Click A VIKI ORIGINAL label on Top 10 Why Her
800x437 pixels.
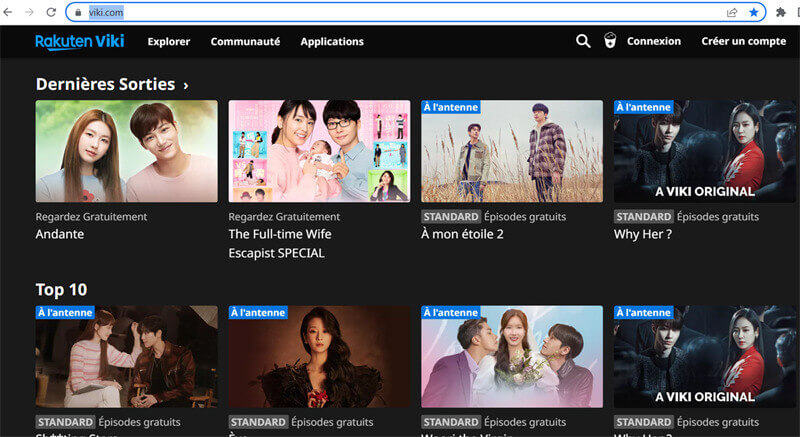coord(705,397)
